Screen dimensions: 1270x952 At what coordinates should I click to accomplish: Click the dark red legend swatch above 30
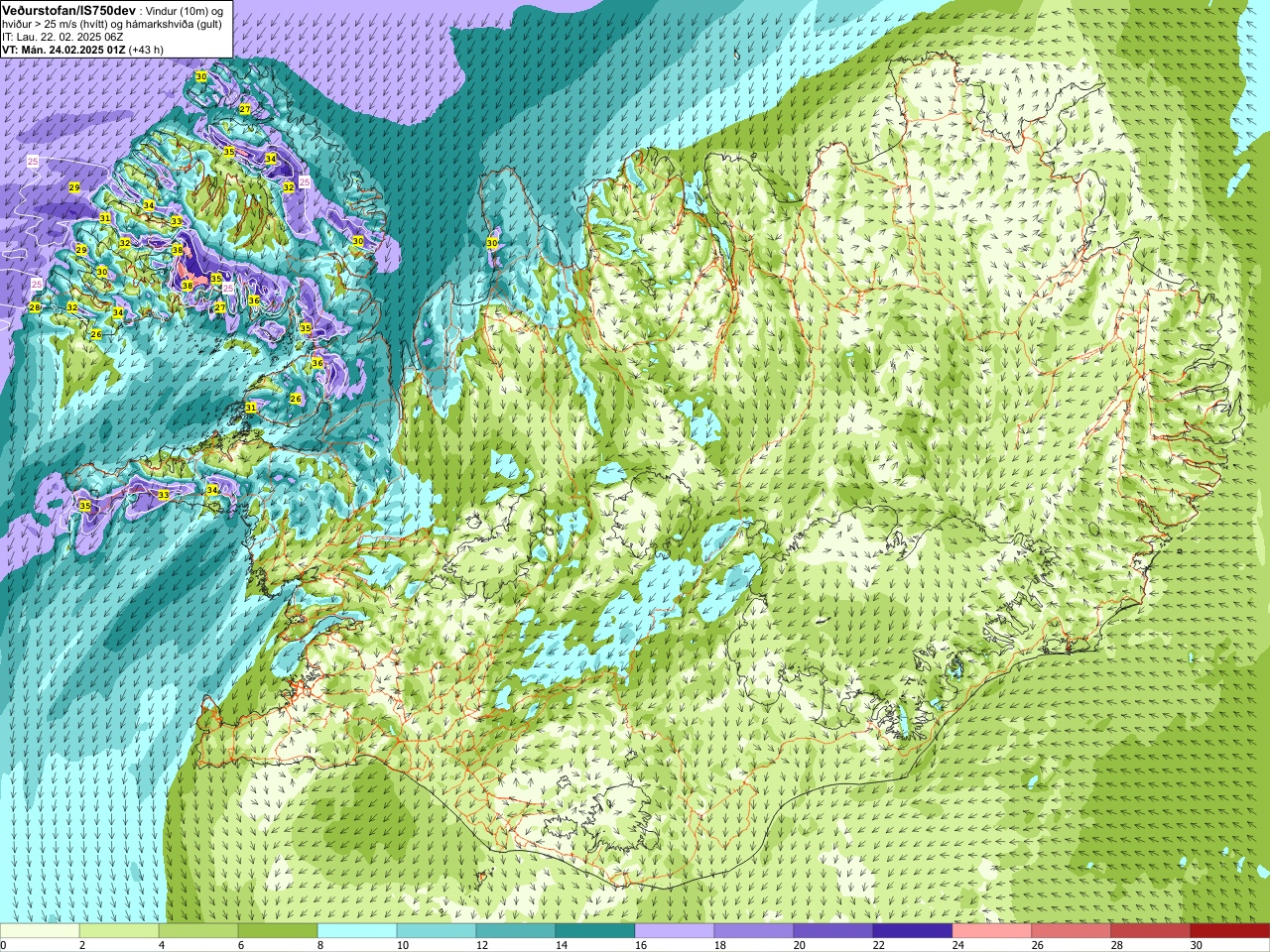coord(1230,931)
